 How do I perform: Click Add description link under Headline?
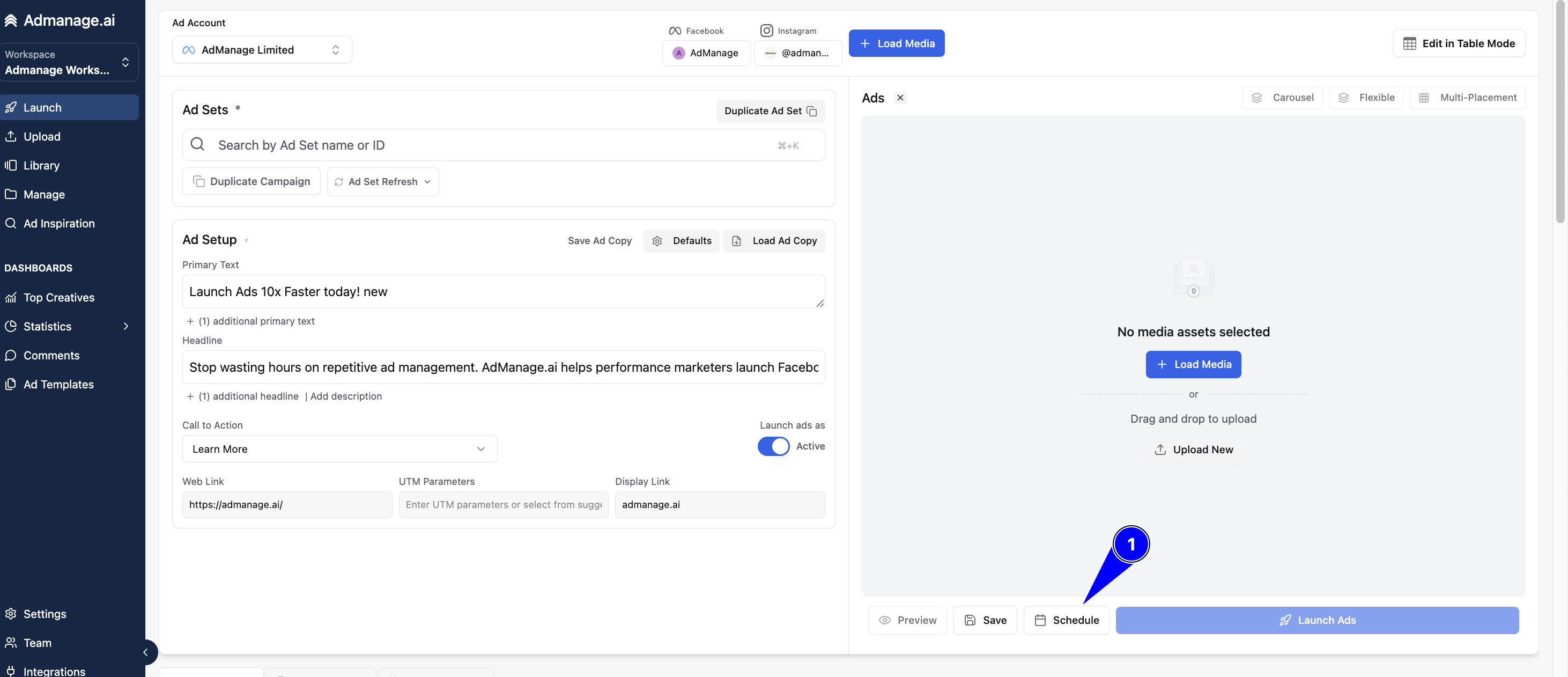[346, 396]
